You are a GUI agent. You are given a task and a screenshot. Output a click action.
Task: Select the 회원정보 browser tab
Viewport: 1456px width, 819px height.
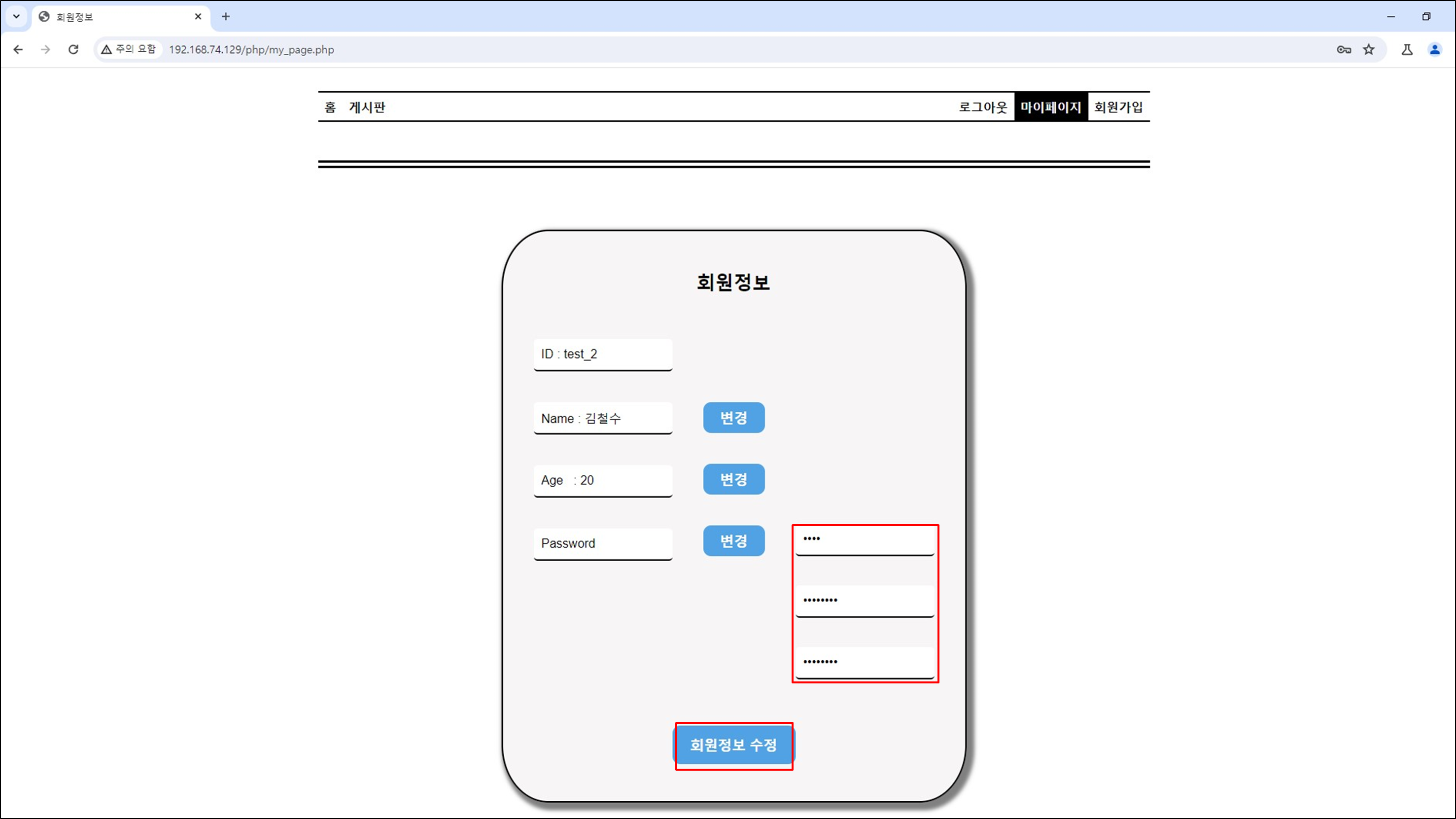click(121, 17)
